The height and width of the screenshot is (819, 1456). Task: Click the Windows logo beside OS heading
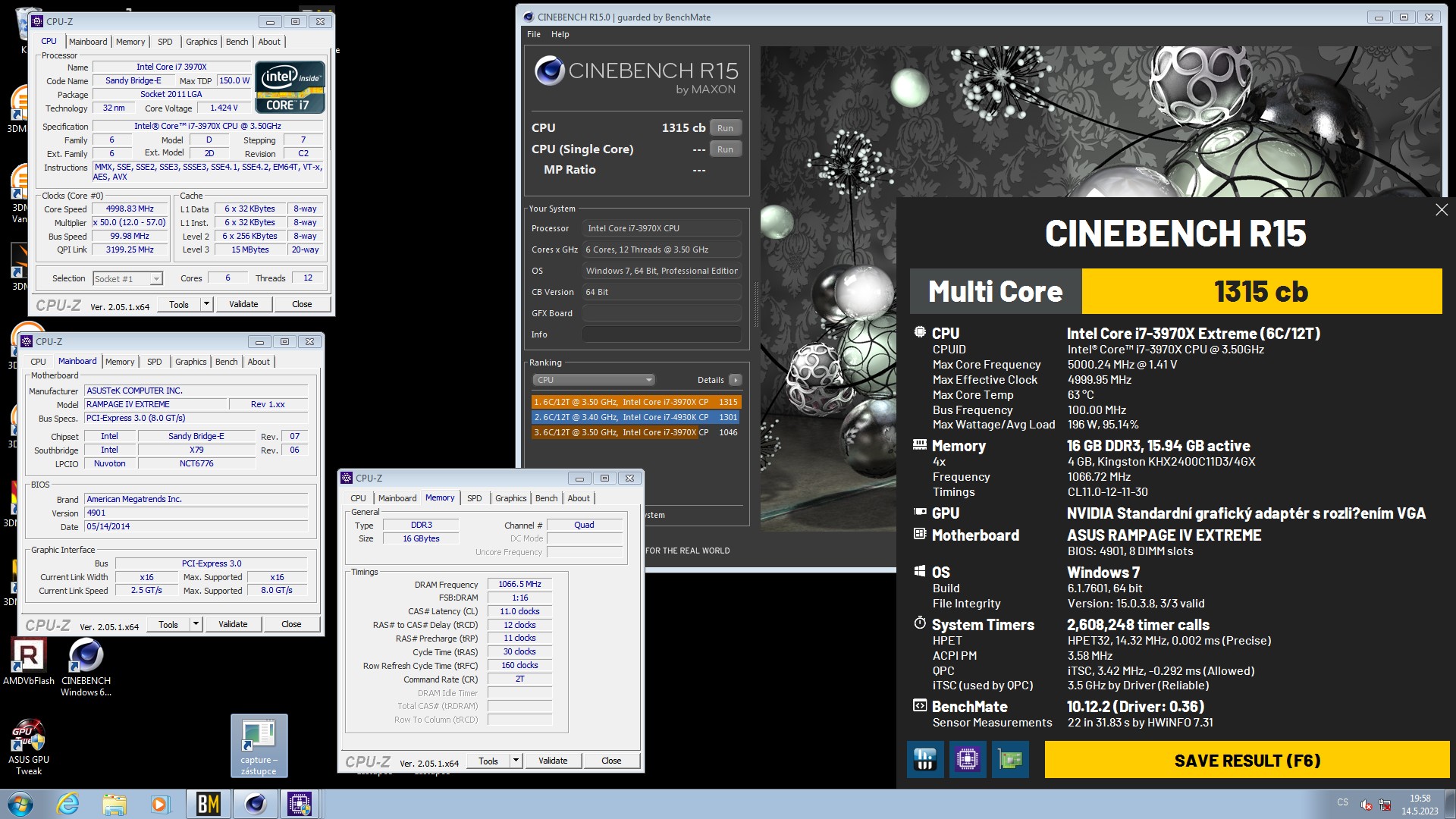click(x=920, y=572)
